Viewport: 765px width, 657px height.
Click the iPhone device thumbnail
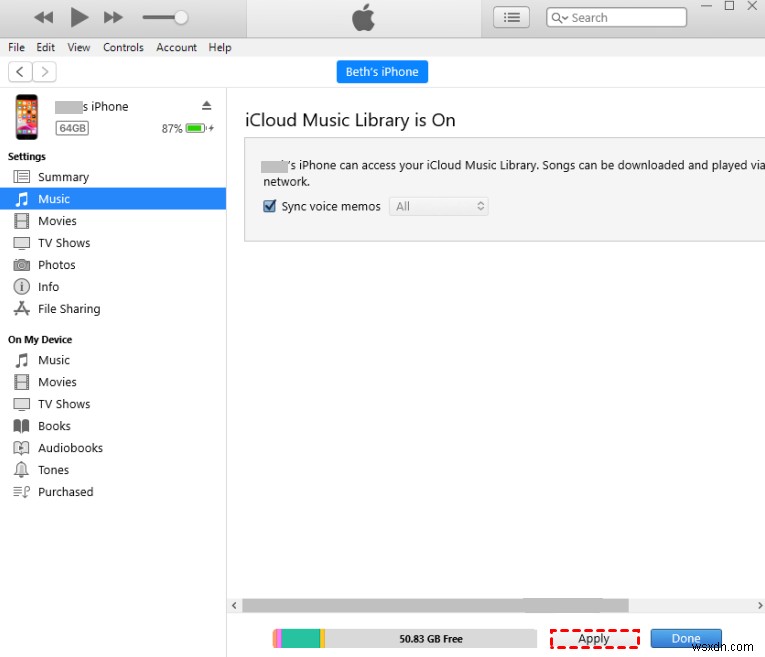27,117
